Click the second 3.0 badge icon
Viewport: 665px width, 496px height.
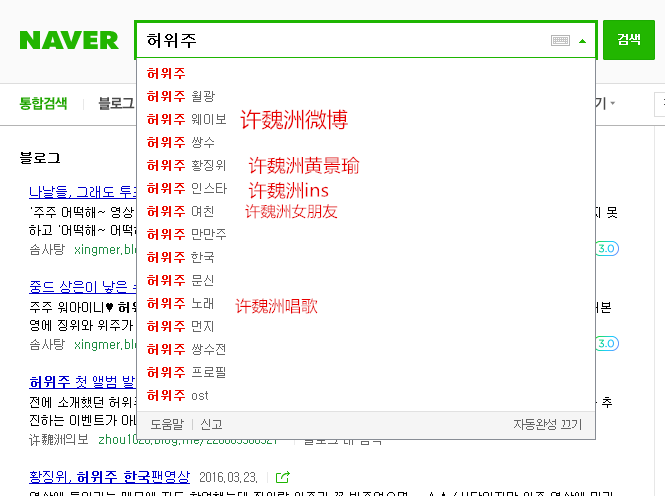click(x=607, y=343)
